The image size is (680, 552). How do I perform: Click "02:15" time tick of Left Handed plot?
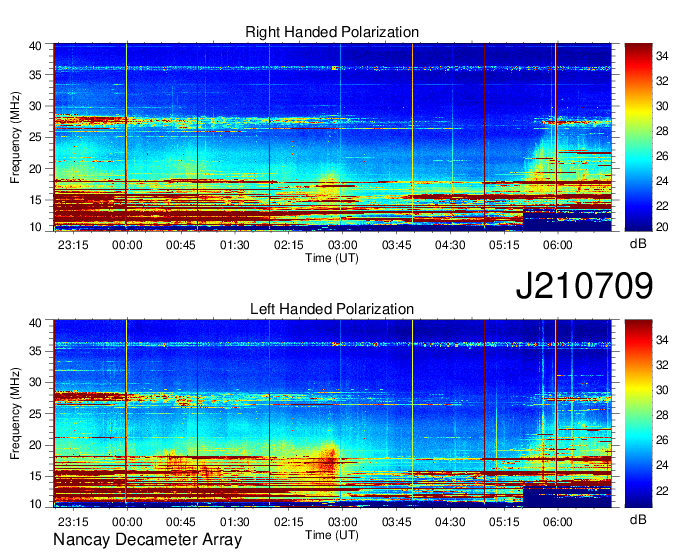288,522
